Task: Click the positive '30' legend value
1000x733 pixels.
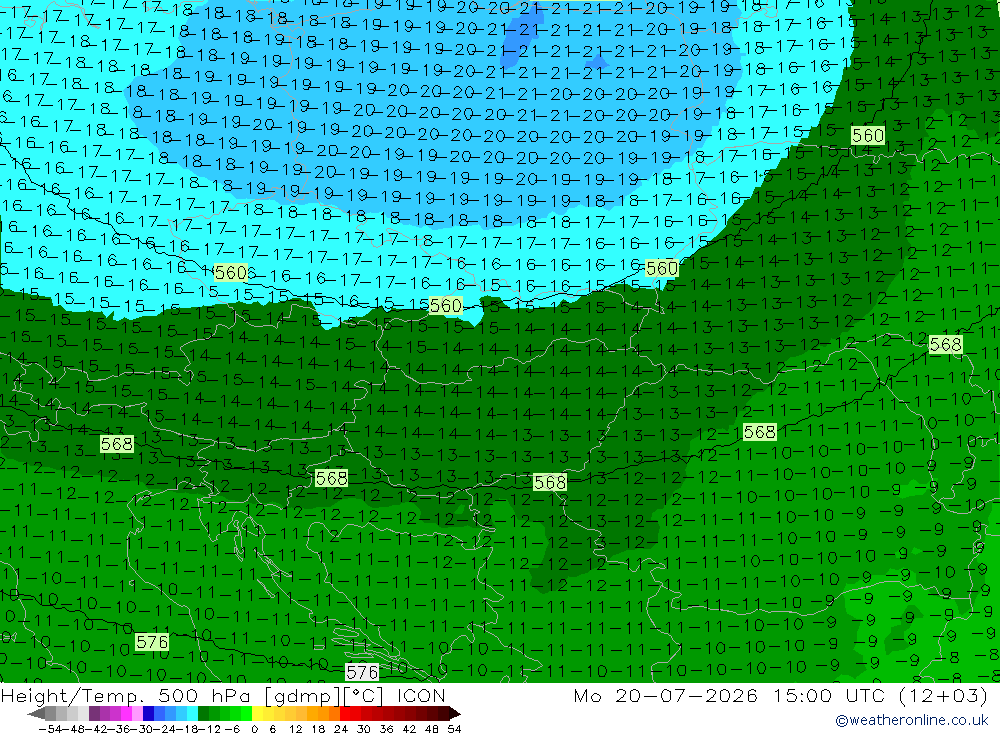Action: [x=364, y=729]
